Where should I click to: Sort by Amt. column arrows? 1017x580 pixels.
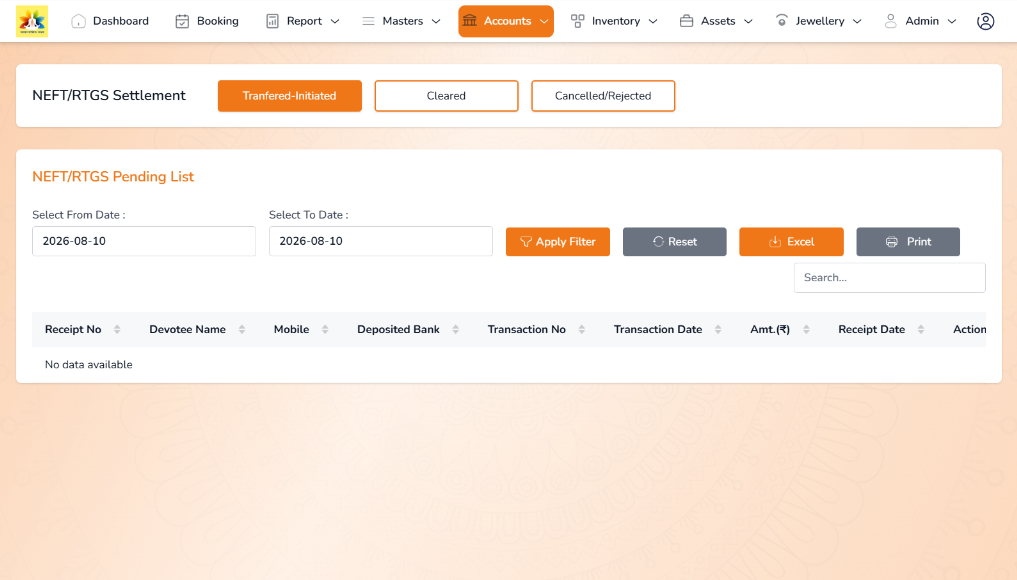[806, 330]
